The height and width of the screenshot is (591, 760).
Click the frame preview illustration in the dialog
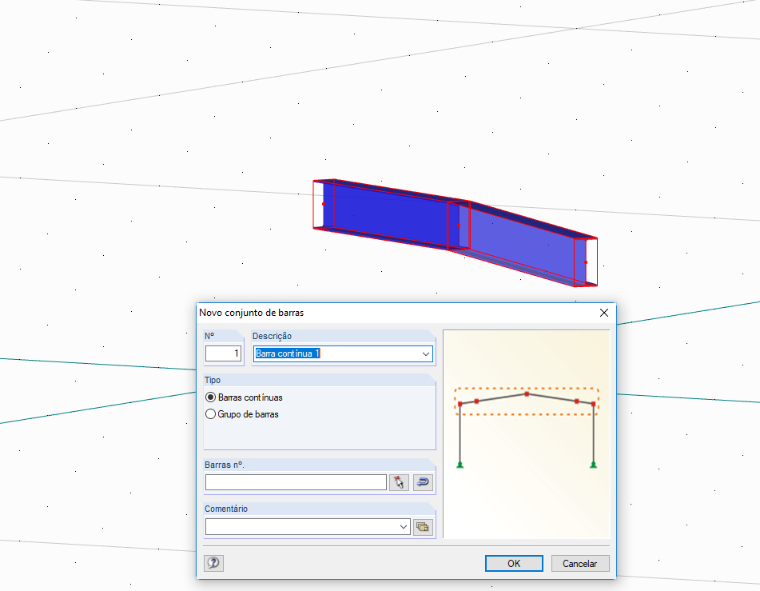526,434
